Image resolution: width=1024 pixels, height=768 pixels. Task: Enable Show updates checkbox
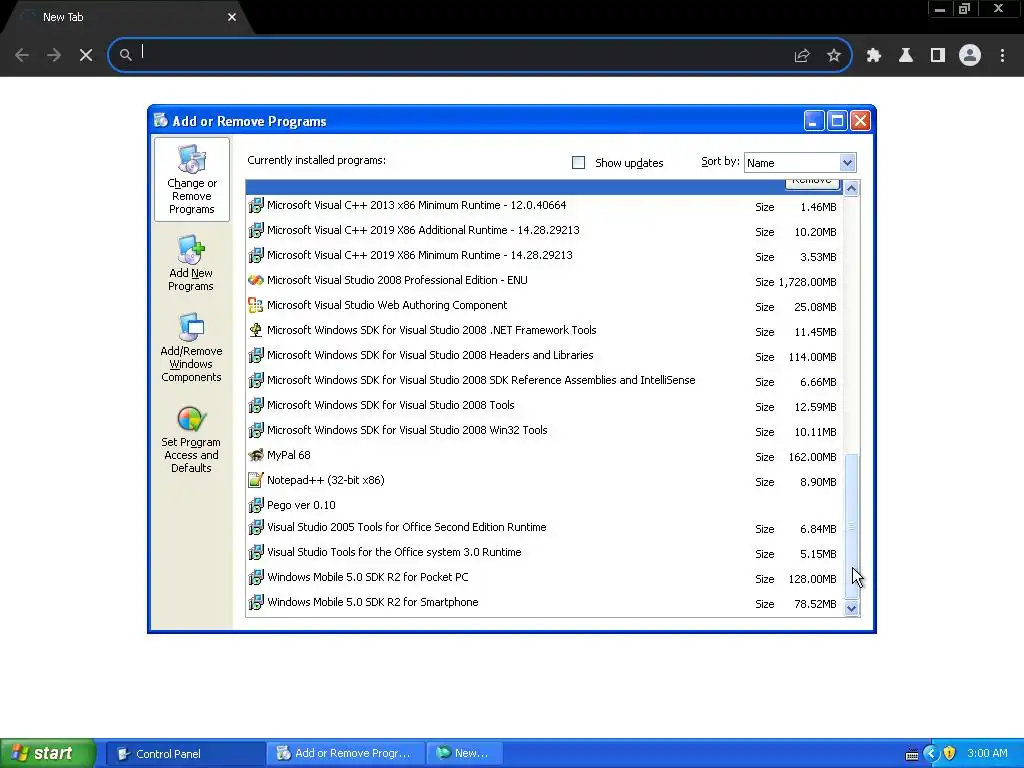click(x=579, y=163)
